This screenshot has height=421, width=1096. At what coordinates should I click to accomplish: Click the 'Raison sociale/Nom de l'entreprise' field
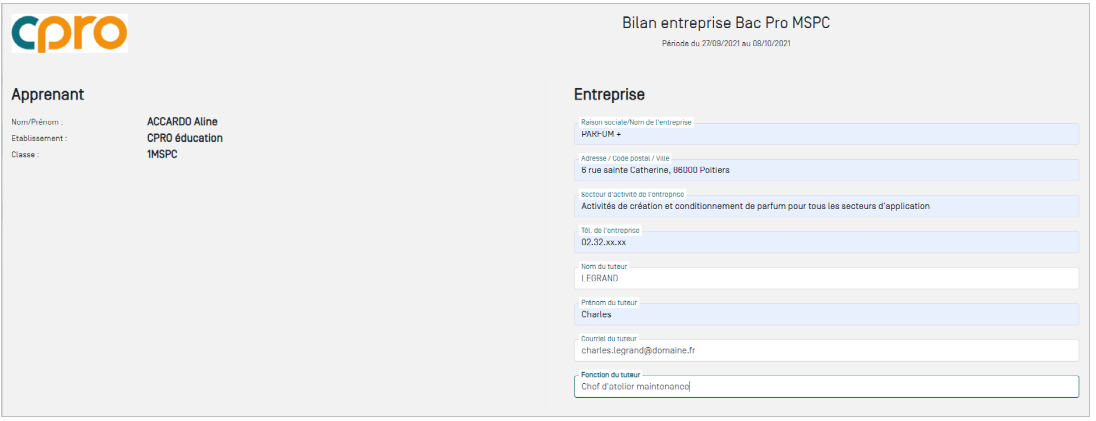[826, 135]
